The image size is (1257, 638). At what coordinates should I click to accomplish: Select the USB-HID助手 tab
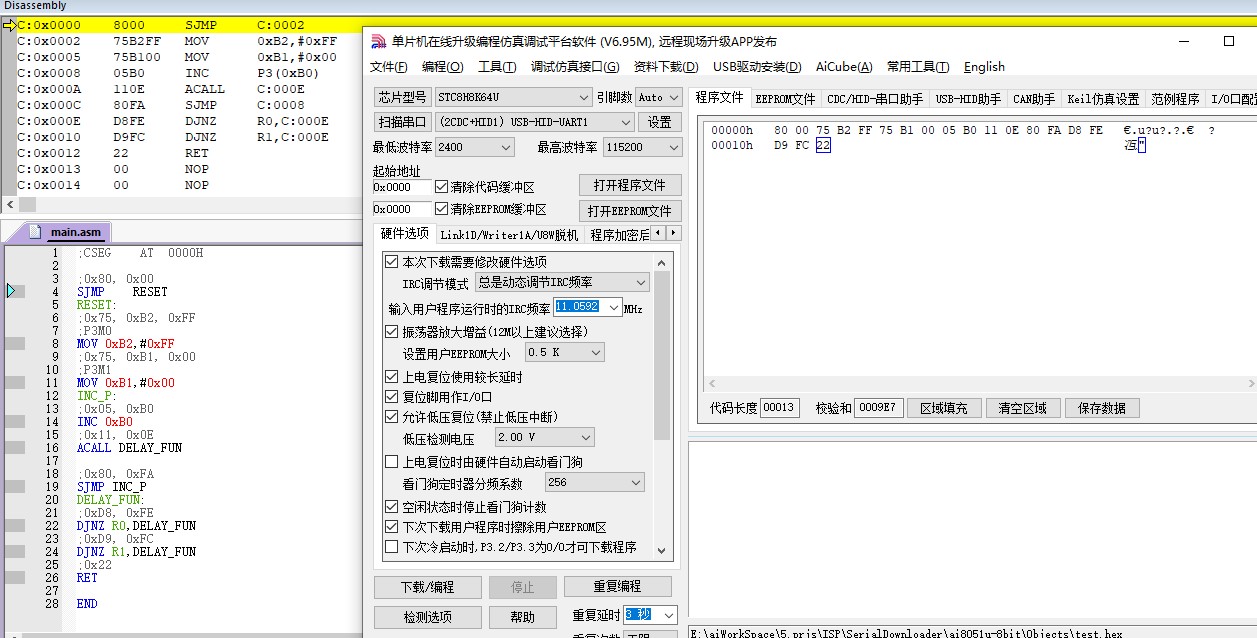[x=967, y=99]
